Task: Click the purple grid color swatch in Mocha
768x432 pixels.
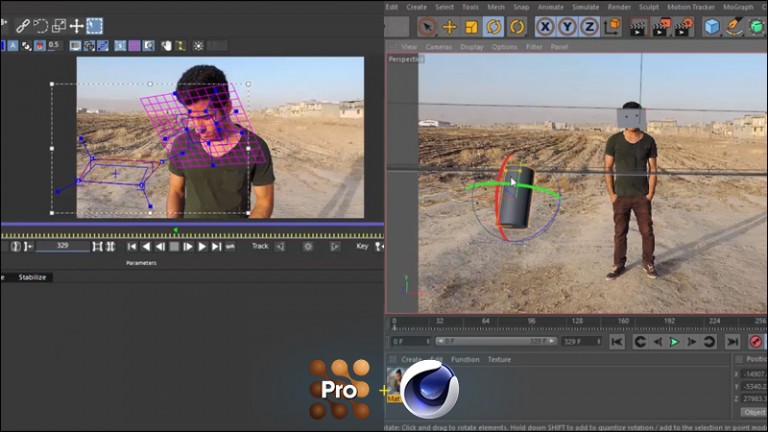Action: [x=134, y=46]
